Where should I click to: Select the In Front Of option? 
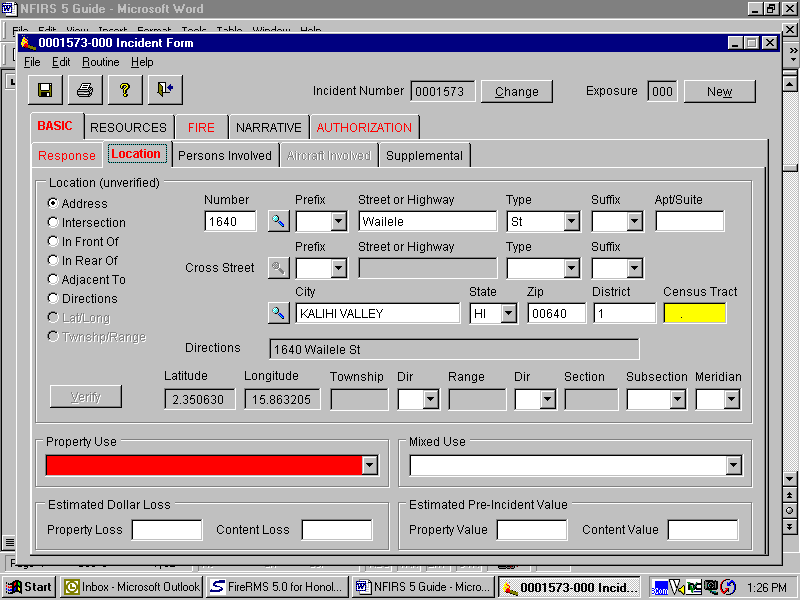tap(53, 242)
